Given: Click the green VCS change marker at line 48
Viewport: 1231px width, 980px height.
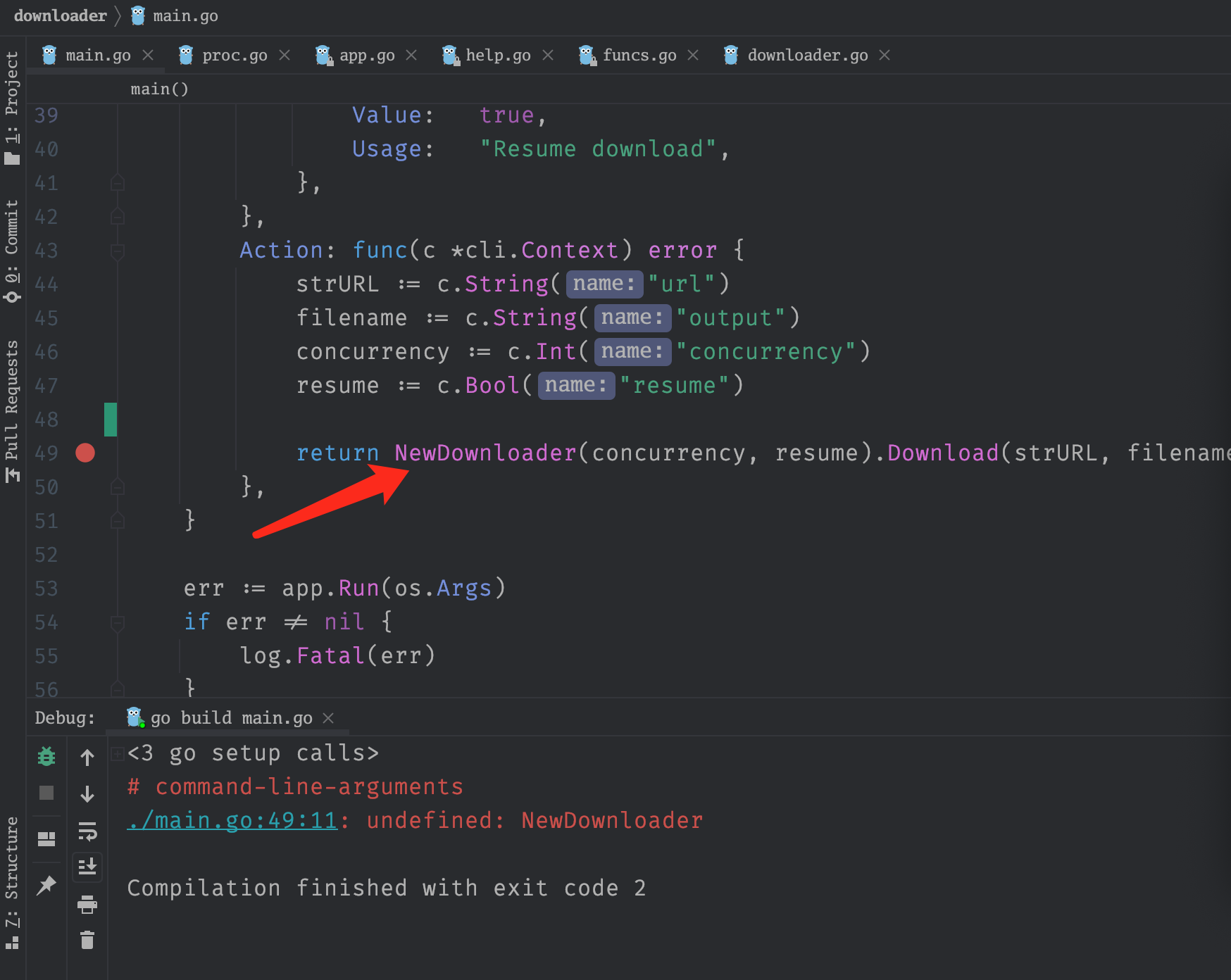Looking at the screenshot, I should 111,420.
